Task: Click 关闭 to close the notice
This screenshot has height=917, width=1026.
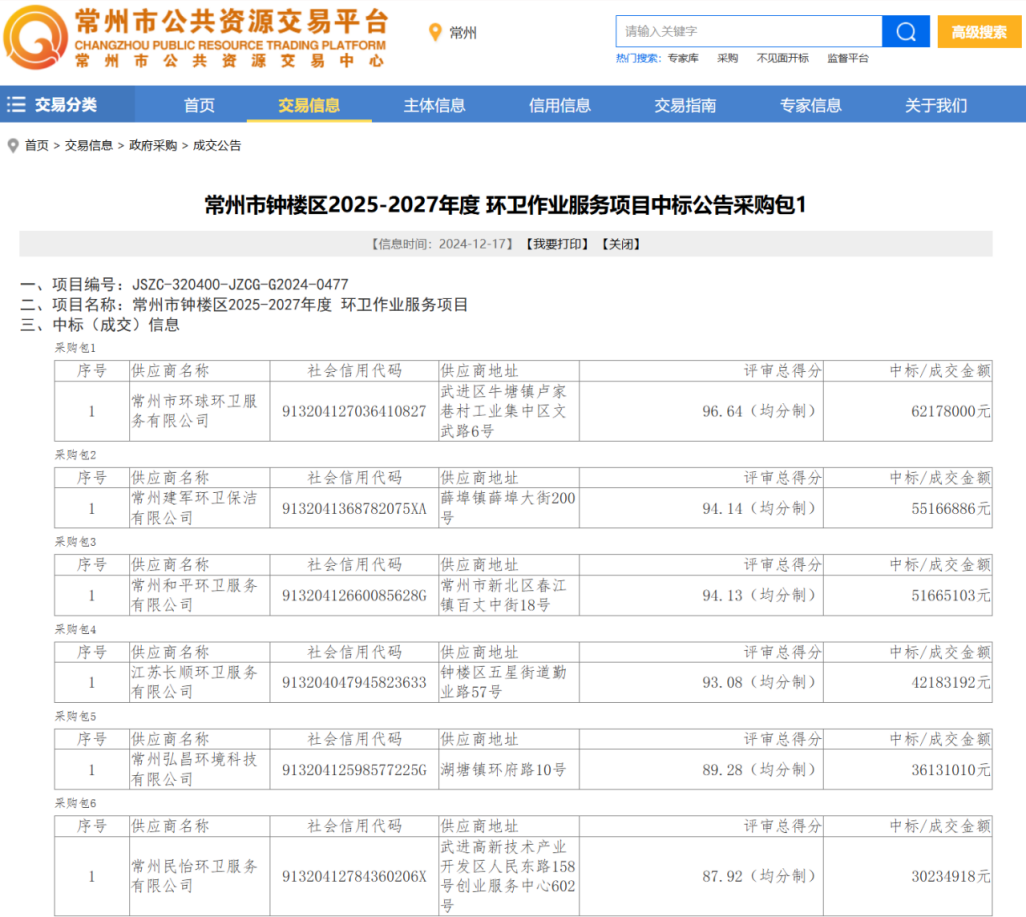Action: coord(621,244)
